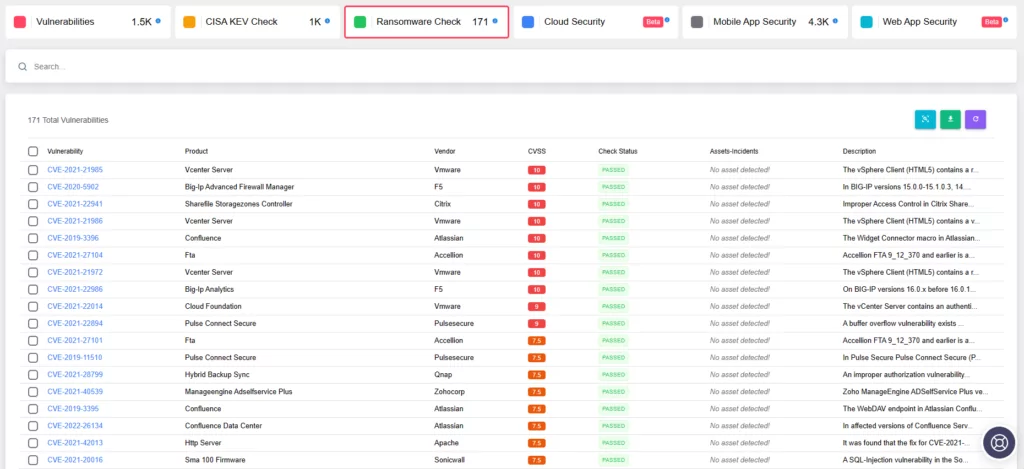Switch to the CISA KEV Check tab

[x=257, y=22]
